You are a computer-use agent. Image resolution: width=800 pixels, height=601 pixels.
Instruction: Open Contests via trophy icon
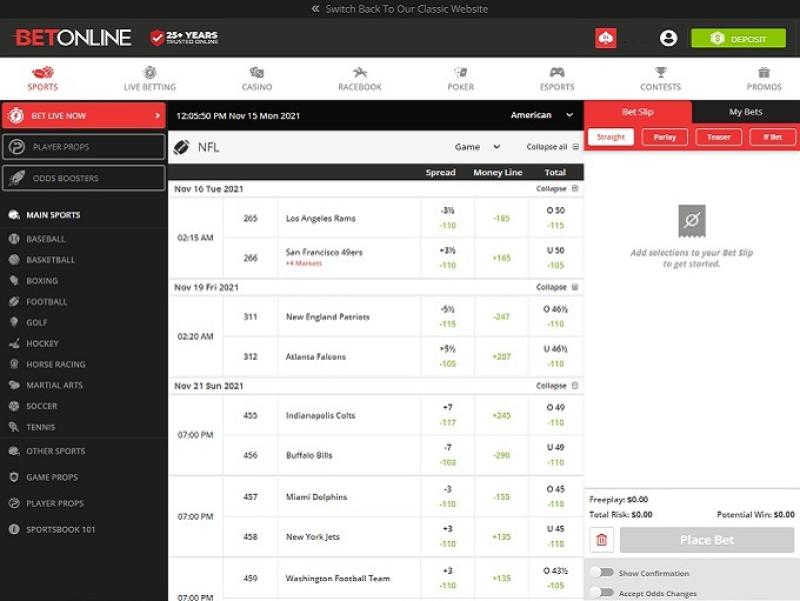(x=660, y=73)
